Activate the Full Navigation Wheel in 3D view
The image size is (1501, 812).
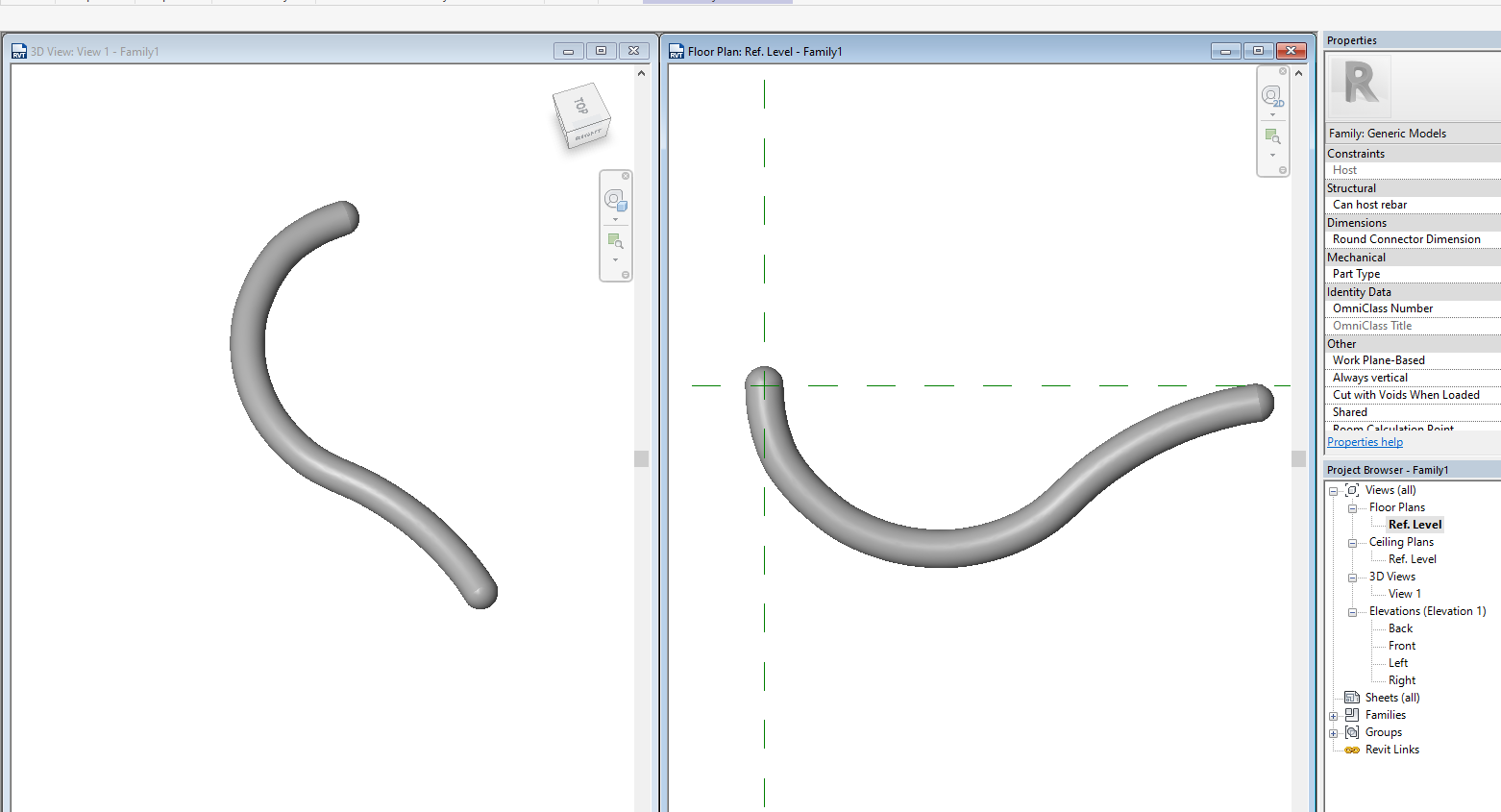pyautogui.click(x=616, y=199)
